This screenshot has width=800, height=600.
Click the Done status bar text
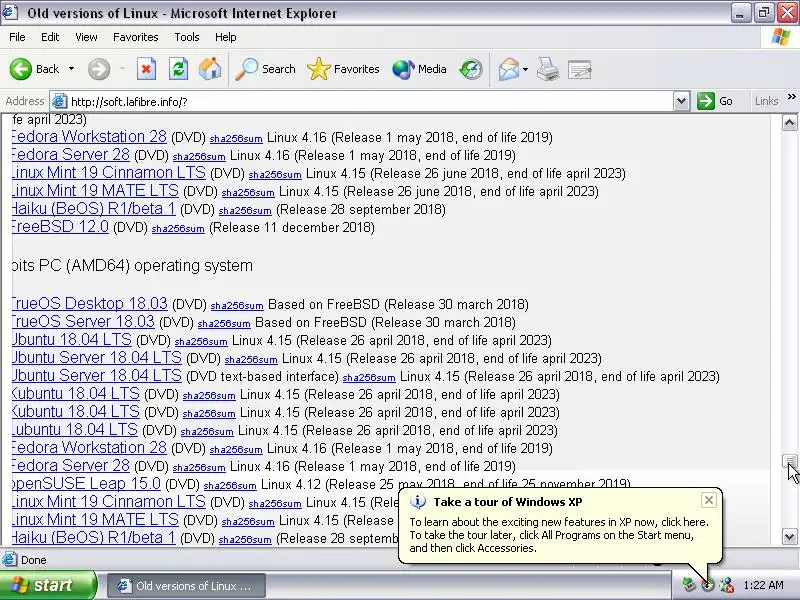[x=34, y=560]
